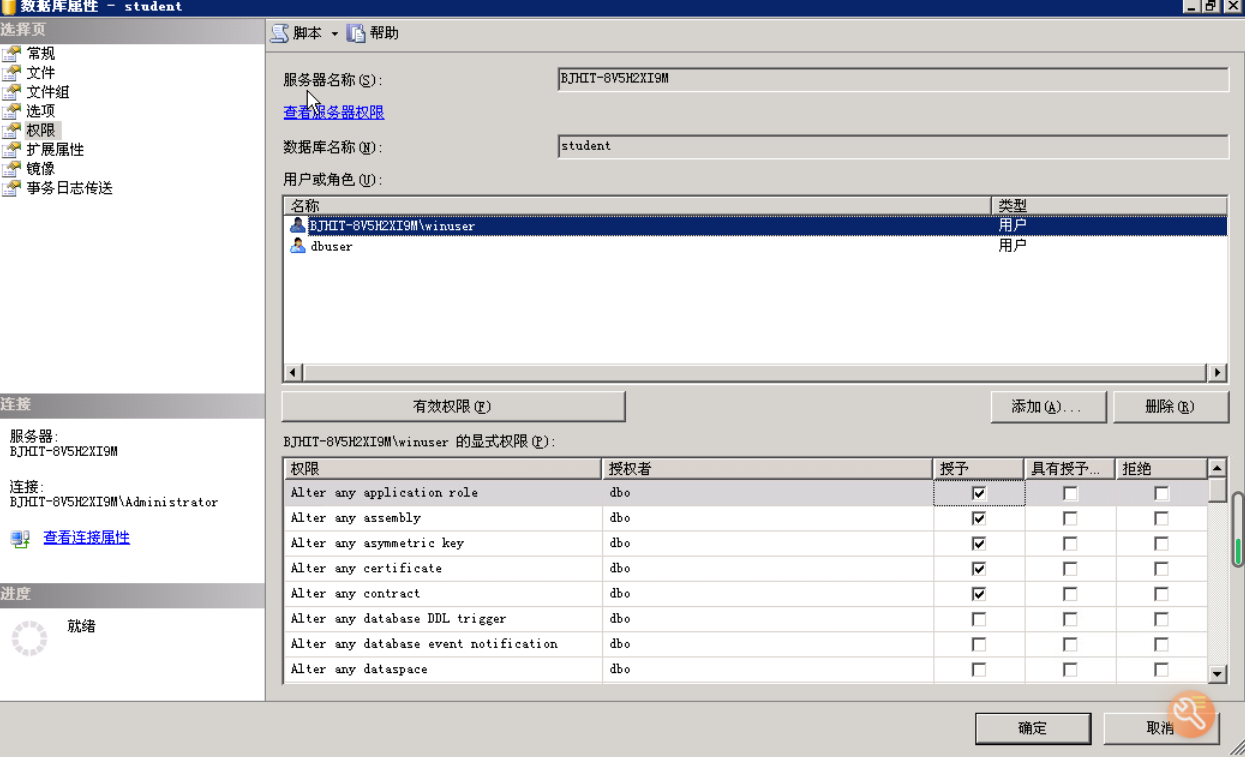Click the 拒绝 column header

(1162, 468)
